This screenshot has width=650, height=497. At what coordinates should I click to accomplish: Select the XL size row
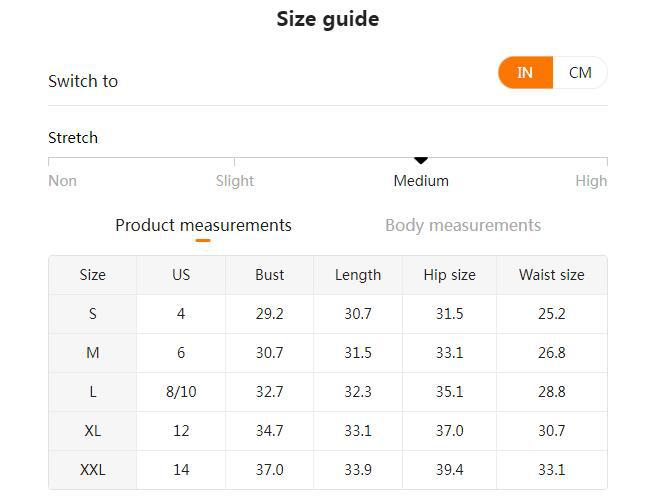[x=92, y=431]
